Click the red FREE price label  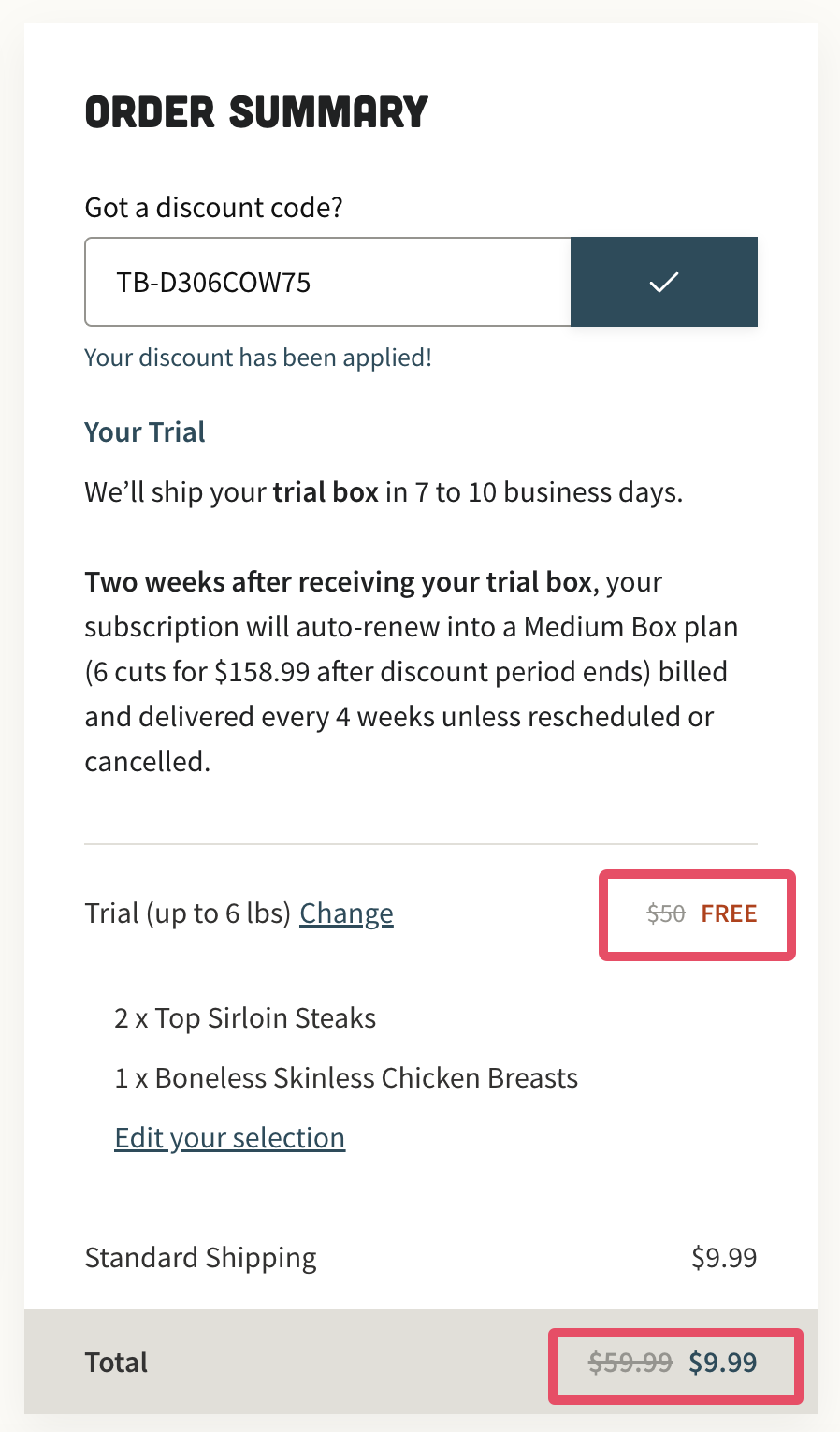coord(729,914)
